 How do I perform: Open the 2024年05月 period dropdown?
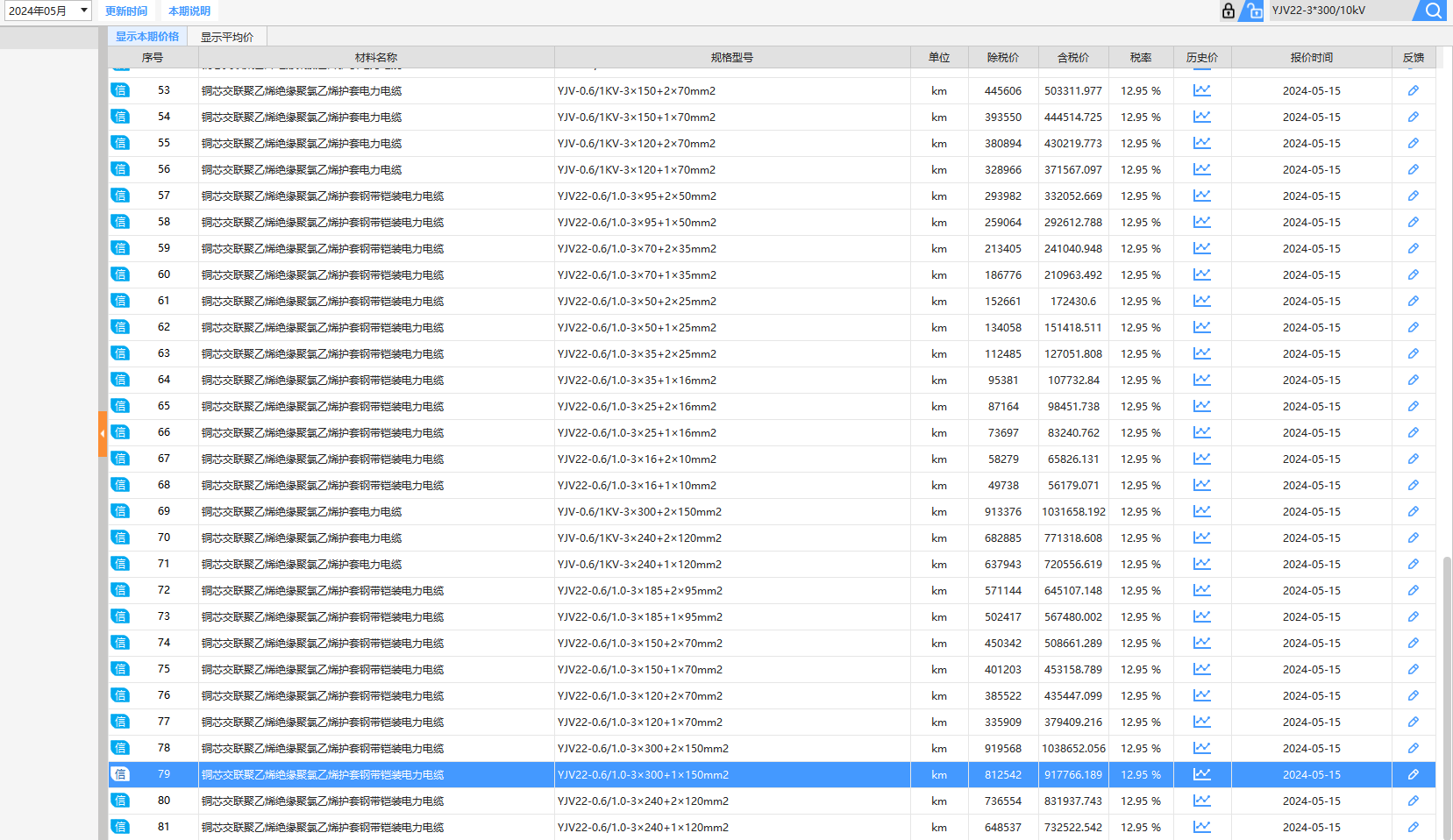48,11
